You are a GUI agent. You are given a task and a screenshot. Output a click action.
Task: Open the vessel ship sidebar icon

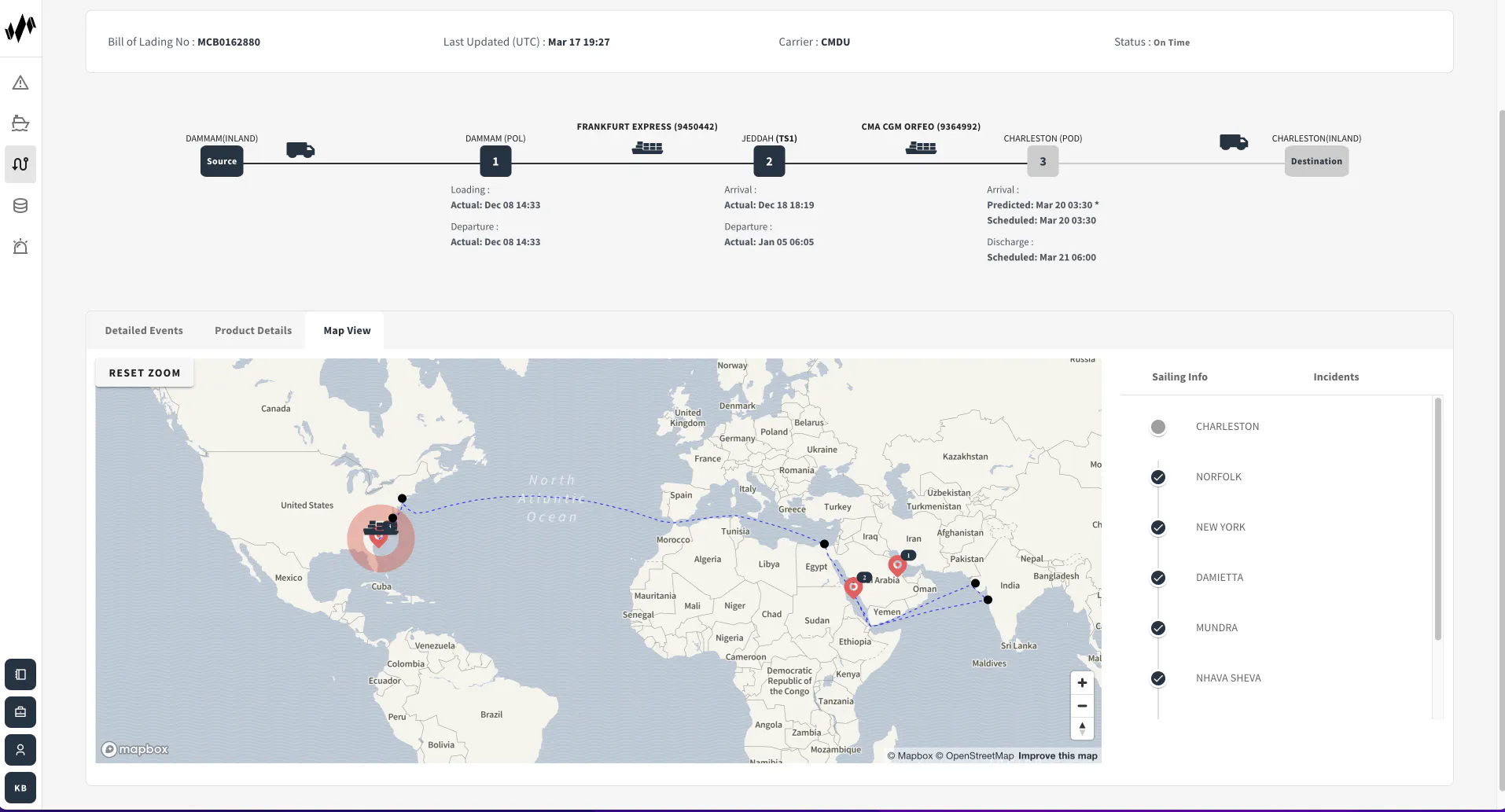pos(20,123)
